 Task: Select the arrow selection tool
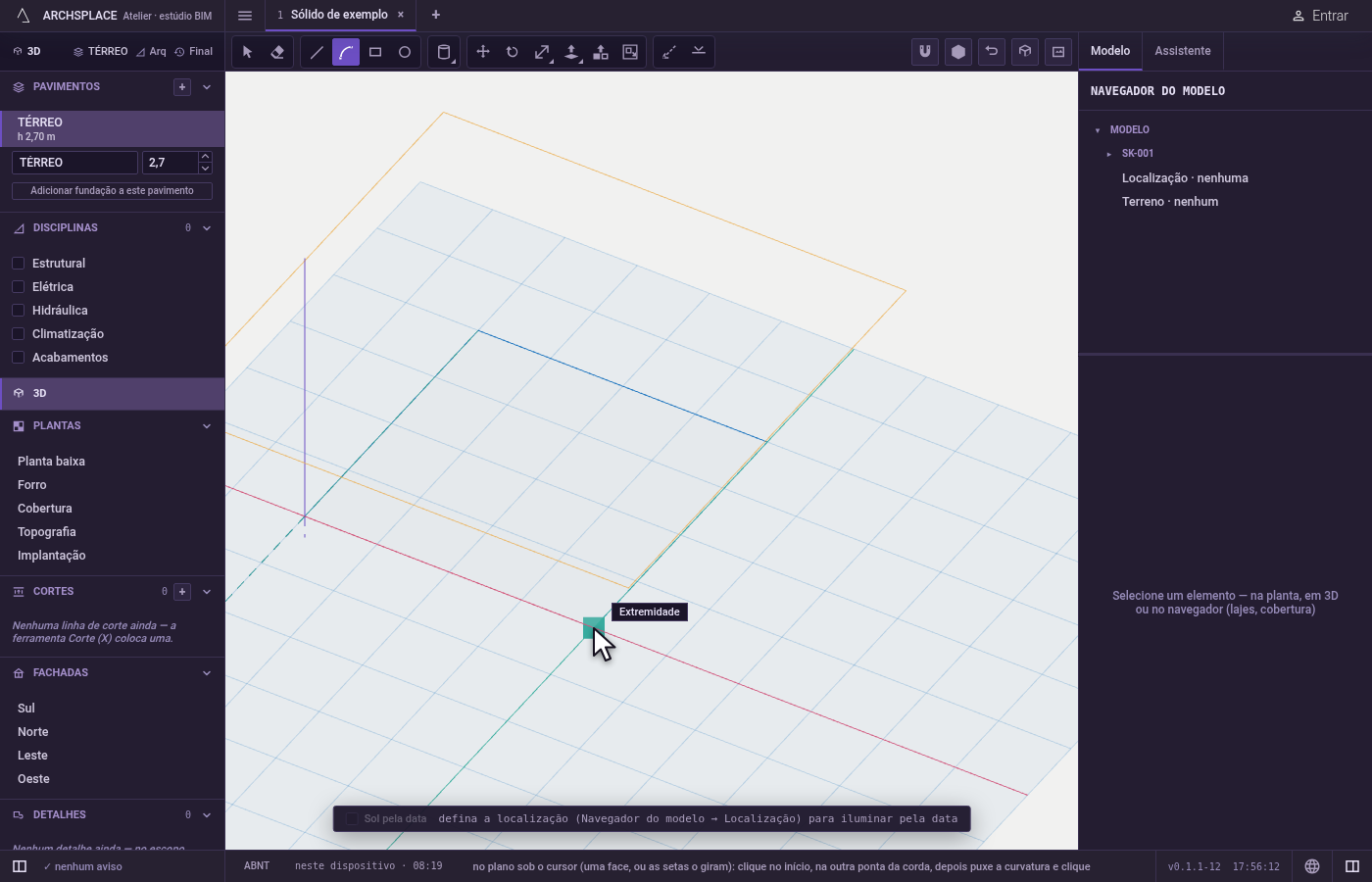click(248, 52)
